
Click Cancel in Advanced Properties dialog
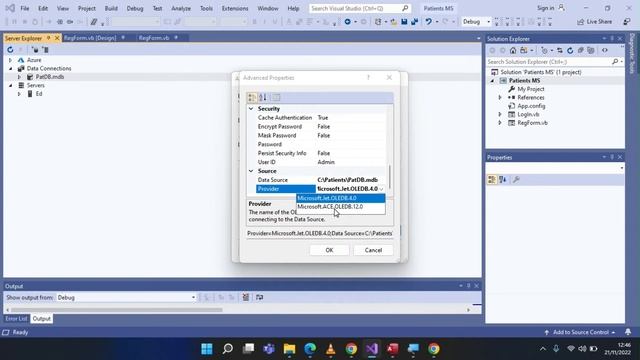[373, 250]
